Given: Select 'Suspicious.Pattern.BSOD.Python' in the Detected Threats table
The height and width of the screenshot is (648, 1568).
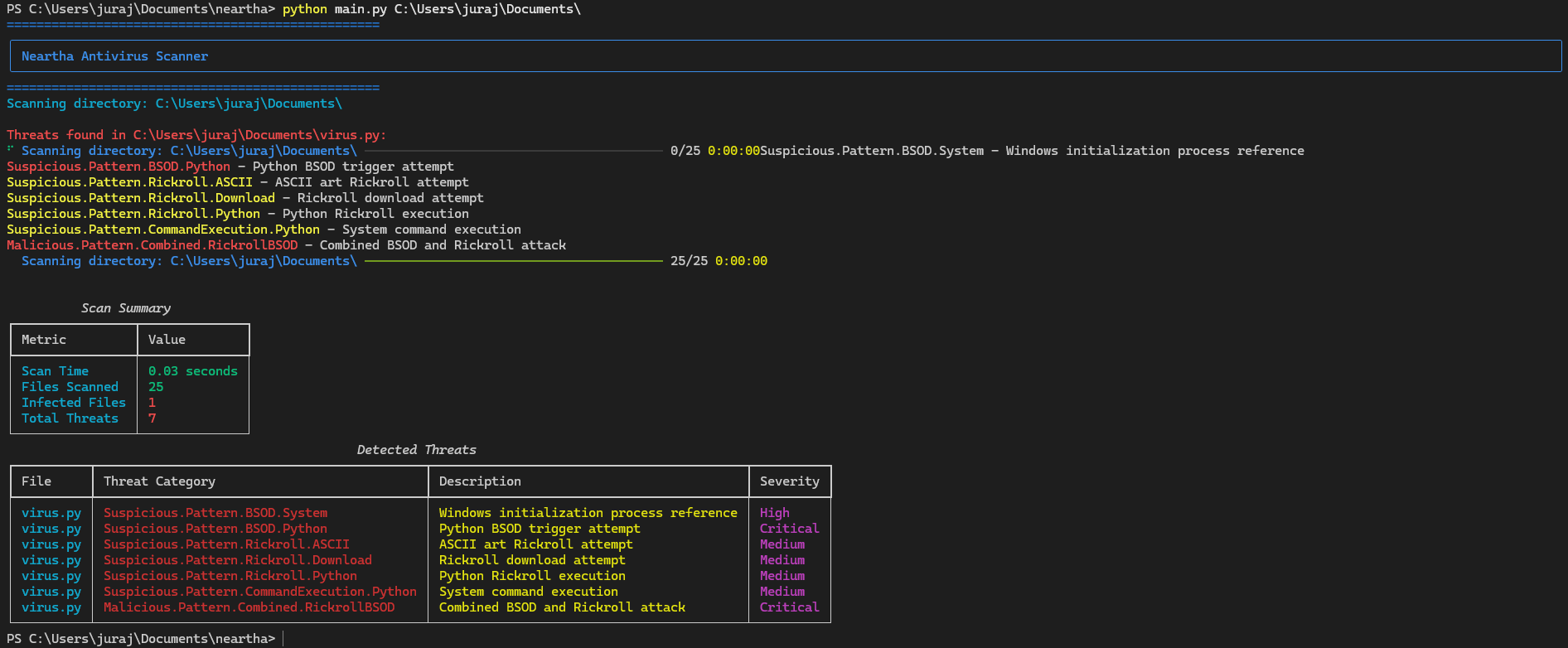Looking at the screenshot, I should point(215,529).
